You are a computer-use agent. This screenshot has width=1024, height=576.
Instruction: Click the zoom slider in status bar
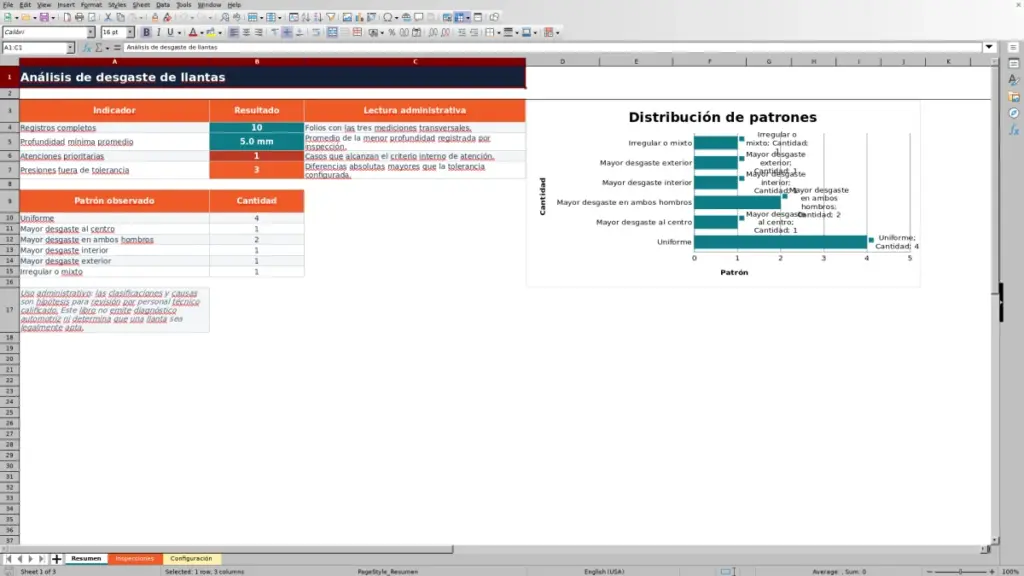click(960, 571)
